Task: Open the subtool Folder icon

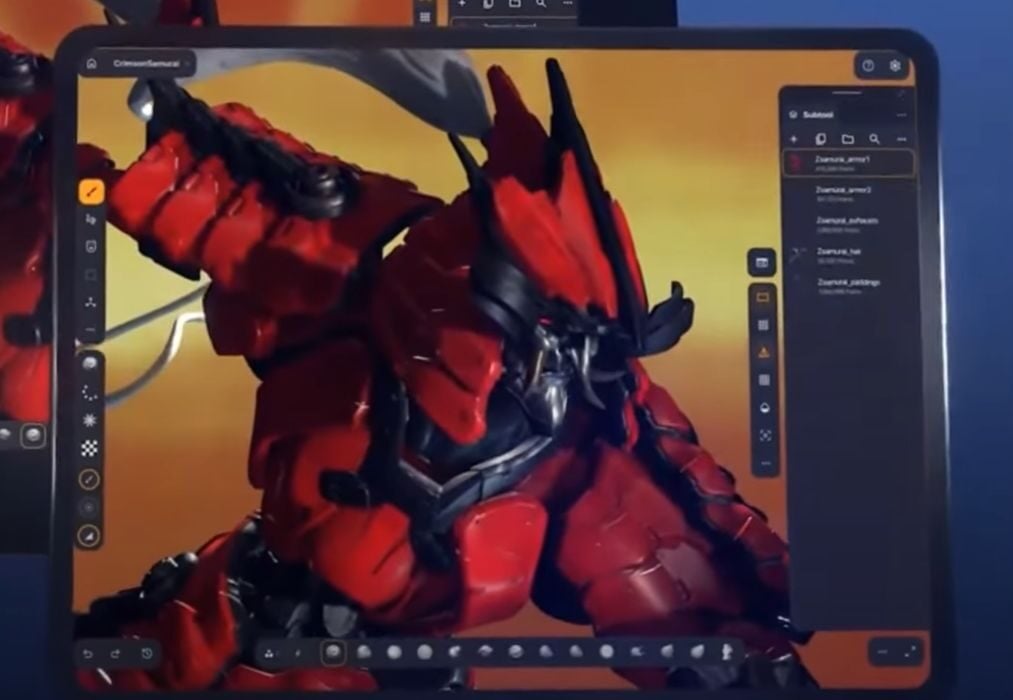Action: [847, 139]
